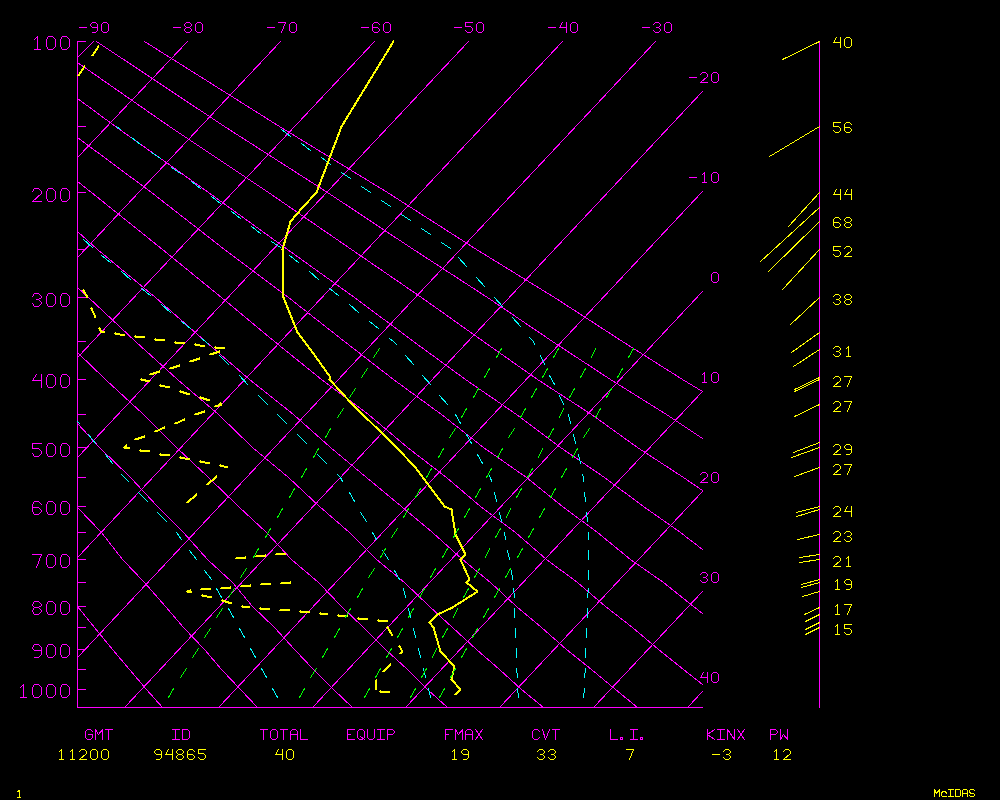Click the station ID value 94865
1000x800 pixels.
pos(180,755)
